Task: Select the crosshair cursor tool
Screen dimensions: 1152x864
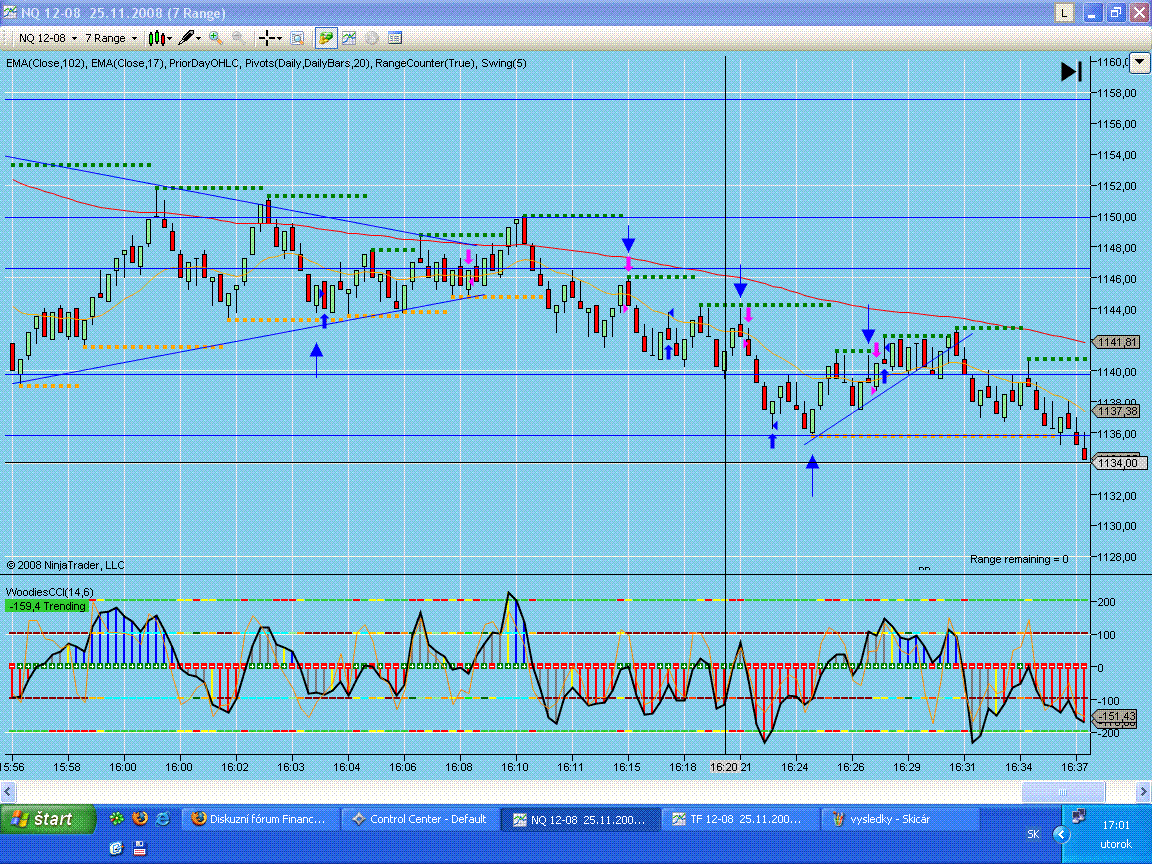Action: (267, 38)
